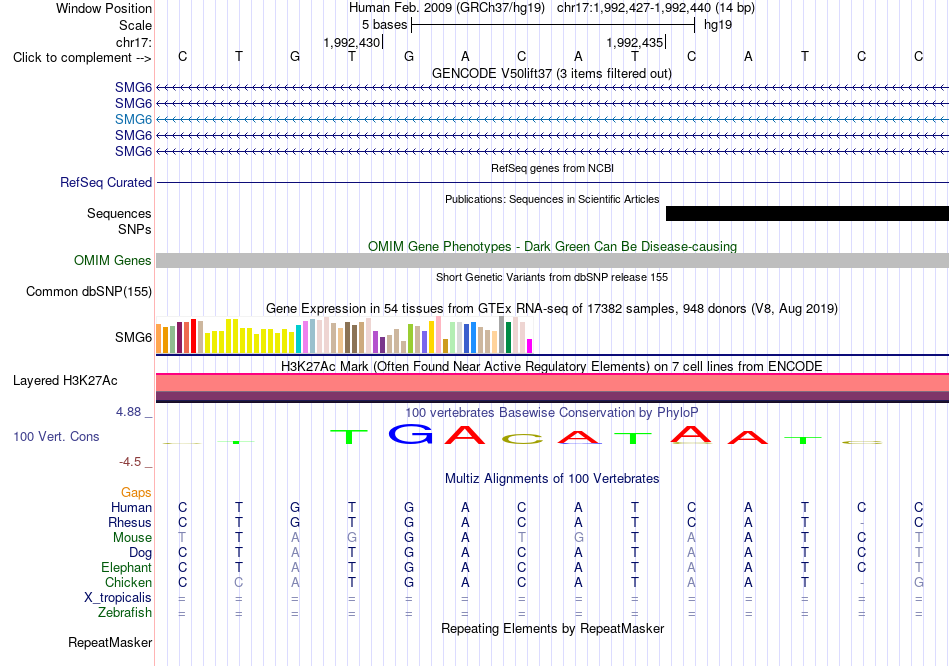Click 'Multiz Alignments of 100 Vertebrates' title

552,479
